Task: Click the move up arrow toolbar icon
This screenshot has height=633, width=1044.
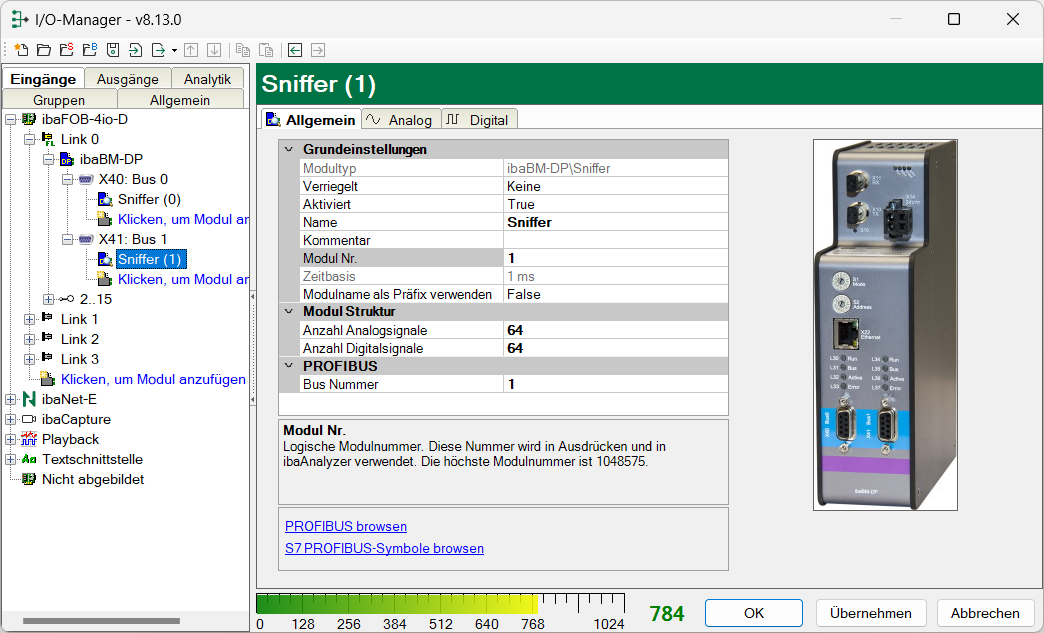Action: click(191, 50)
